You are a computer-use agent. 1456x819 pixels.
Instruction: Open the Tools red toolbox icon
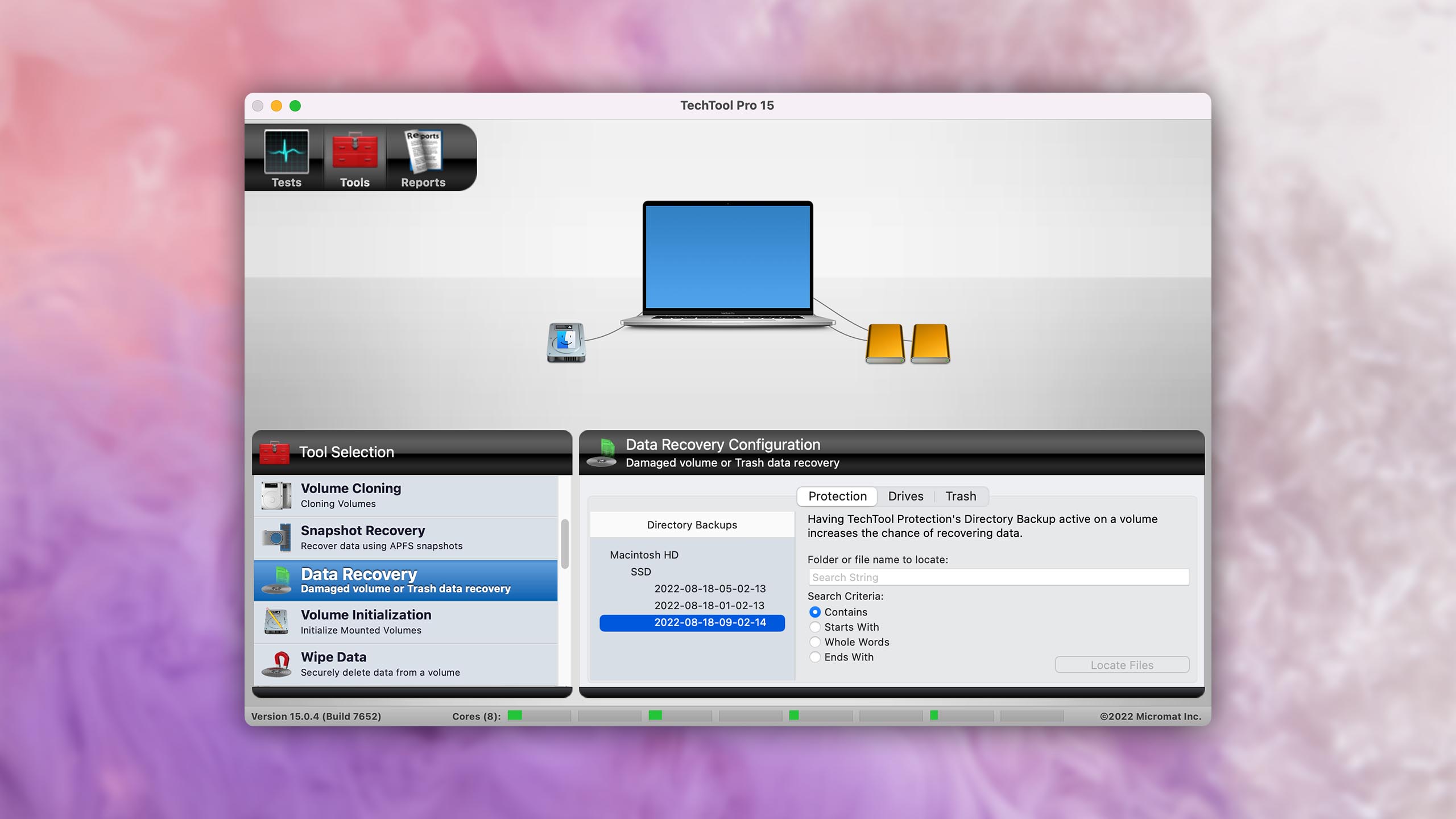click(355, 151)
